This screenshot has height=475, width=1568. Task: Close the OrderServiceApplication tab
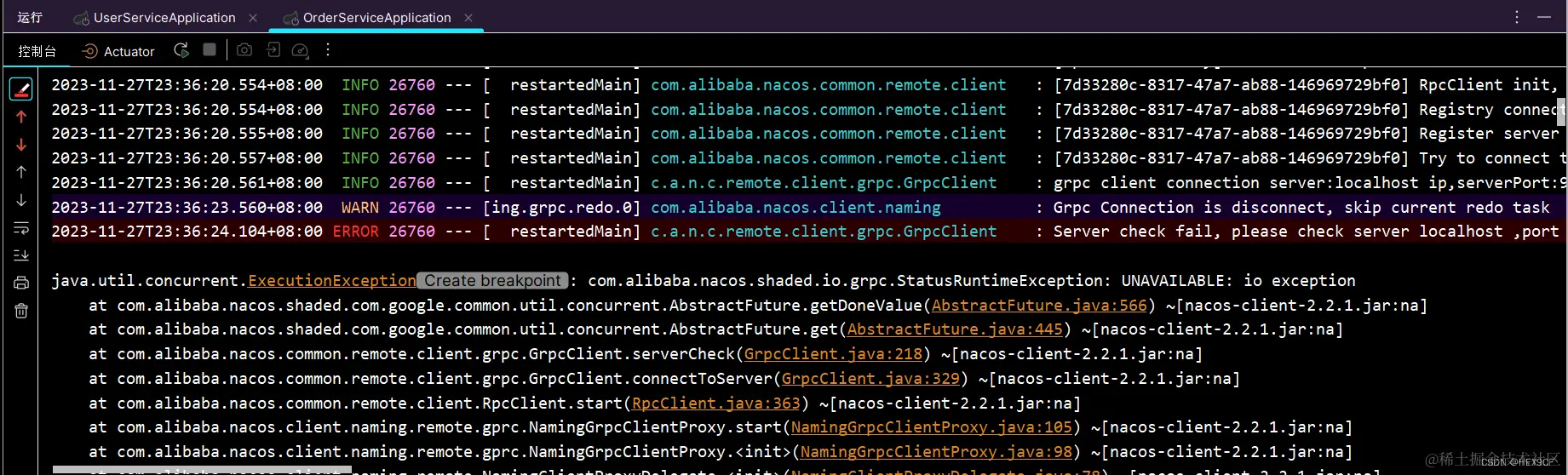point(468,17)
